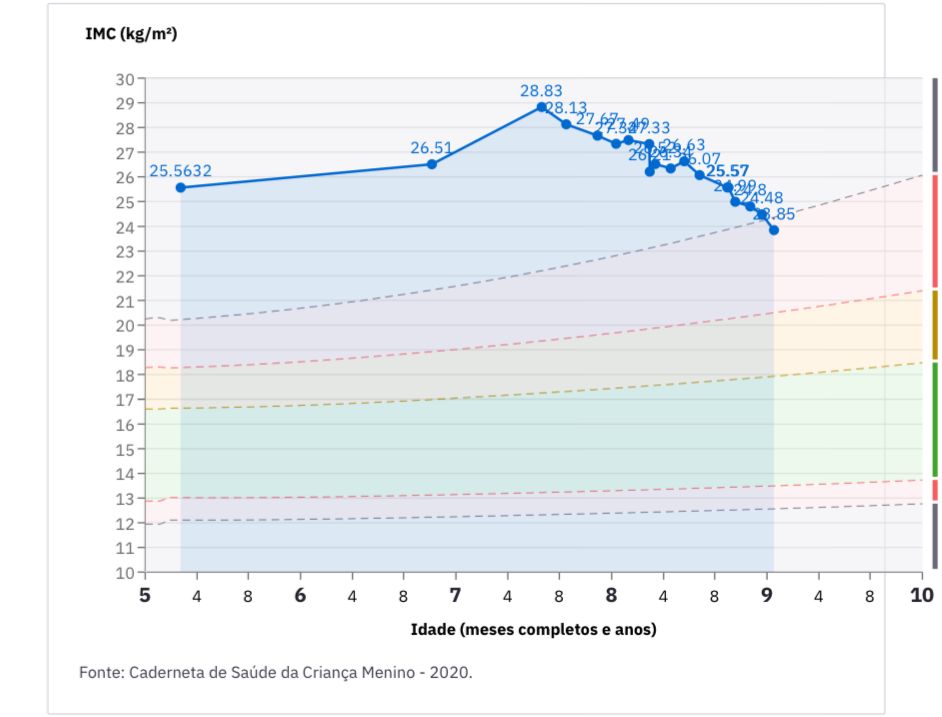The width and height of the screenshot is (942, 717).
Task: Click the top dark gray color bar segment
Action: pyautogui.click(x=934, y=124)
